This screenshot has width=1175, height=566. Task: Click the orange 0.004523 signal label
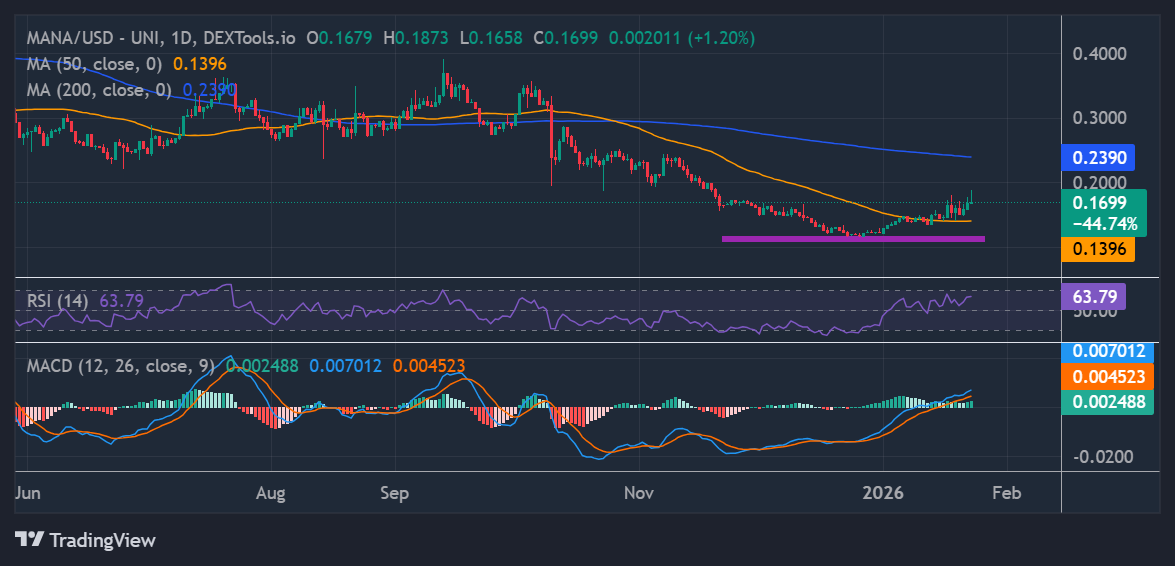tap(1106, 377)
